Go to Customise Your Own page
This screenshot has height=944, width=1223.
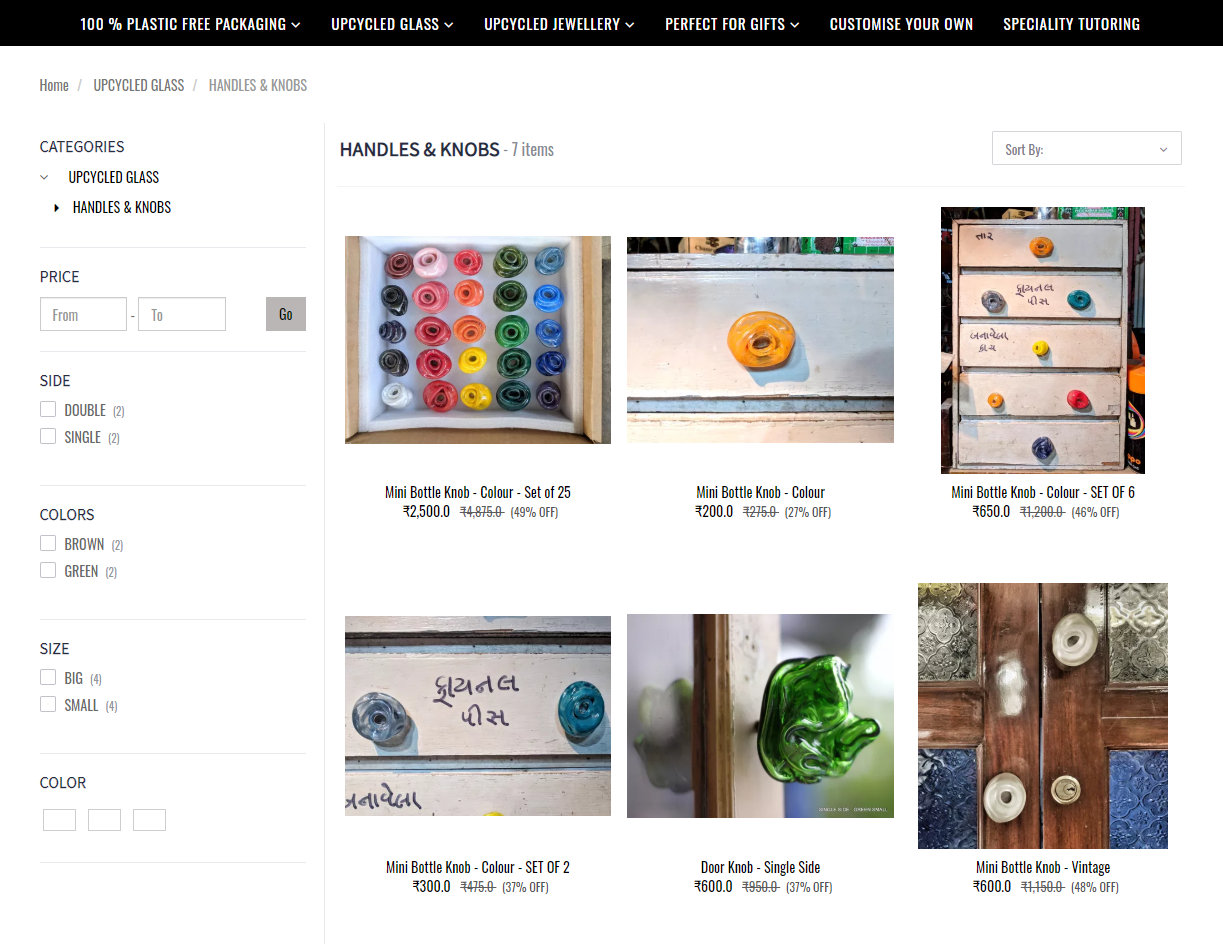[x=901, y=24]
